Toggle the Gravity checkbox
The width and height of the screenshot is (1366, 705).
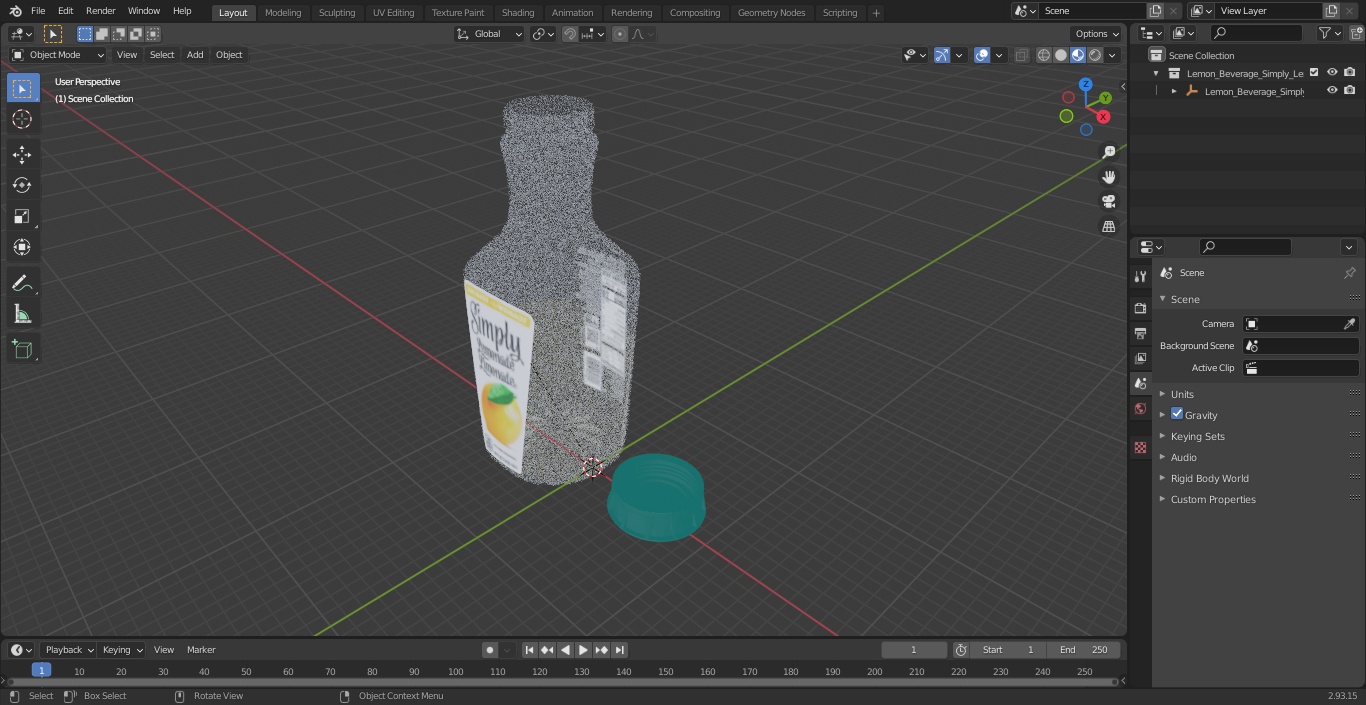coord(1177,414)
